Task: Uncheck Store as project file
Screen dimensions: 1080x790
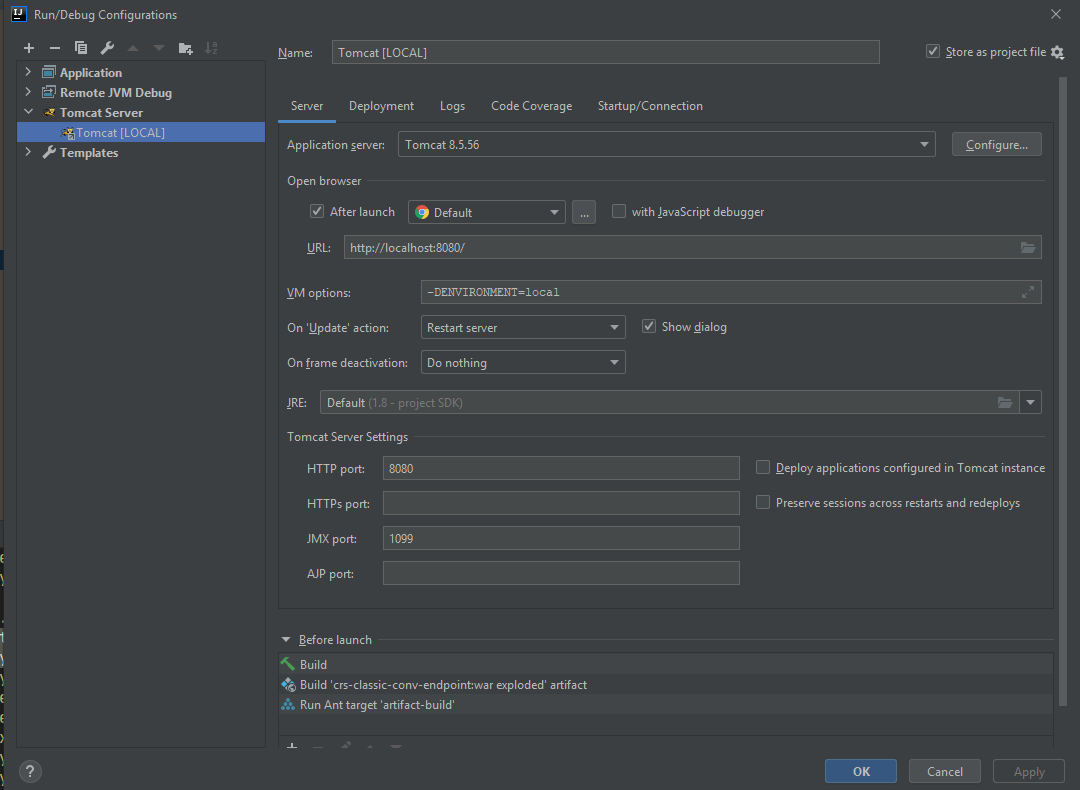Action: pyautogui.click(x=932, y=51)
